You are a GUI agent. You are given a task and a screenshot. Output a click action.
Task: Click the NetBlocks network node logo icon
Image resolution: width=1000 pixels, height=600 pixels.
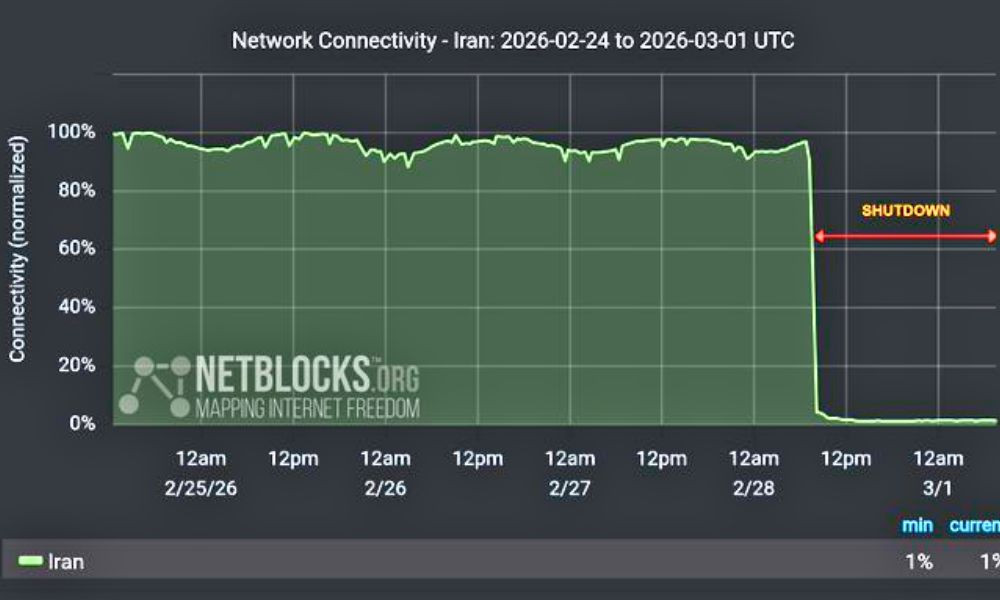[x=153, y=384]
